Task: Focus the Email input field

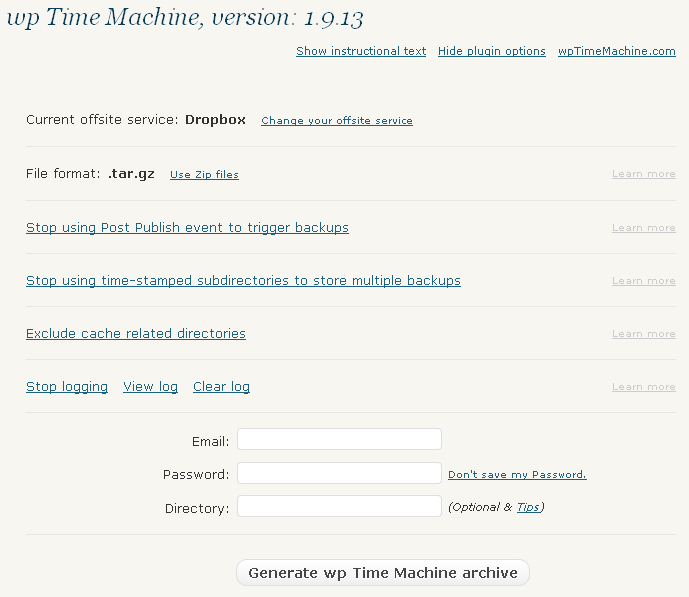Action: pyautogui.click(x=339, y=440)
